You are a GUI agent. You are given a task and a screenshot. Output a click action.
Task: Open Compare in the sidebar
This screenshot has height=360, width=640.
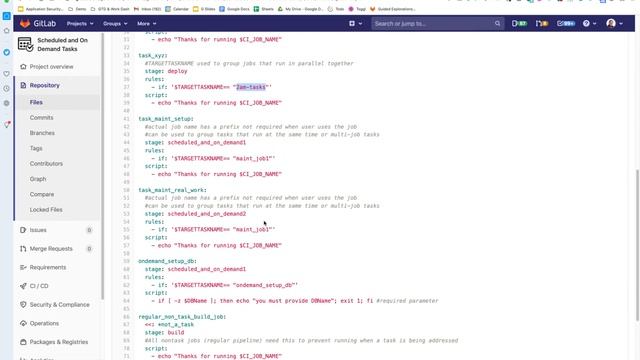42,194
